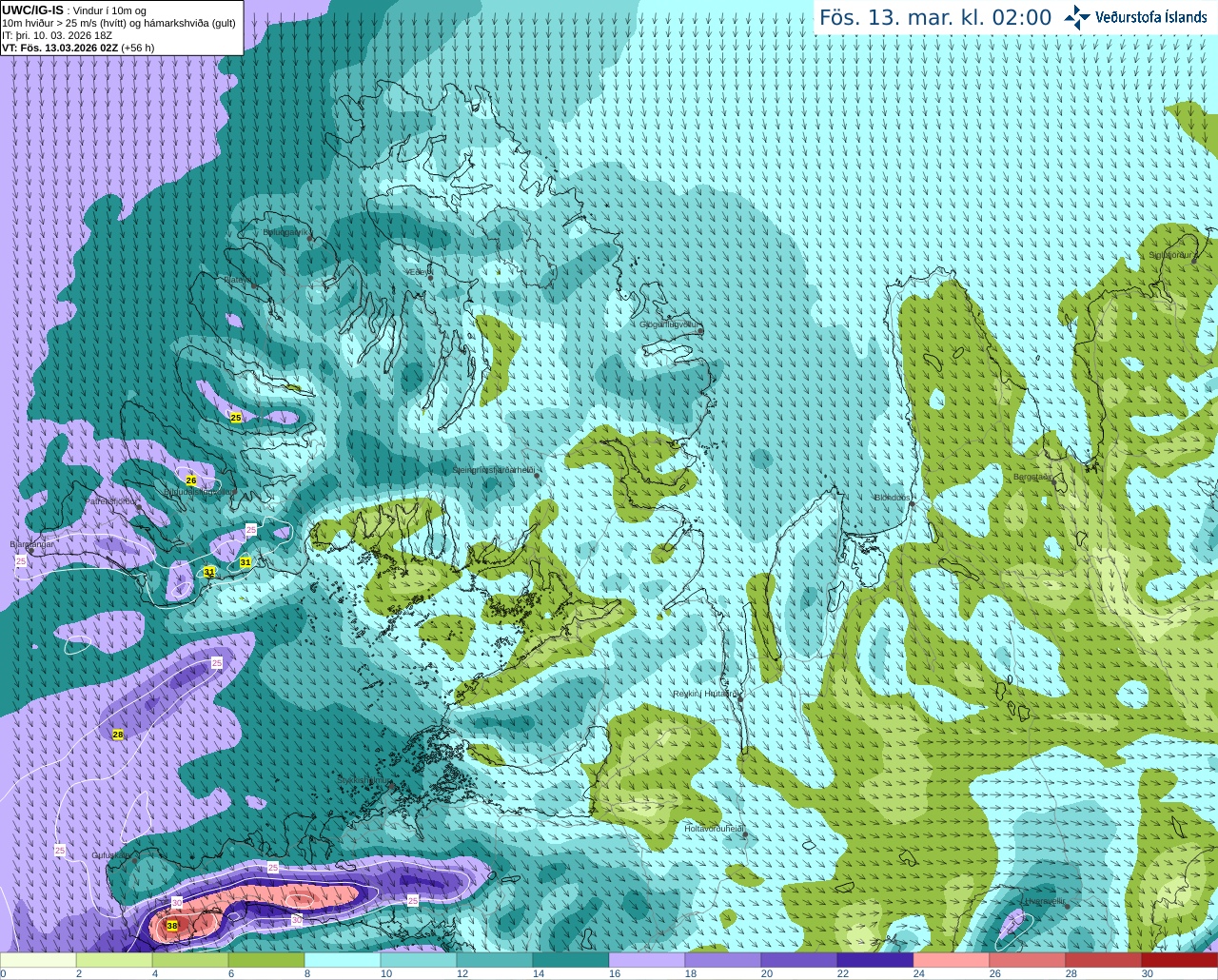Click the Bjargtangar station label
Viewport: 1218px width, 980px height.
click(32, 544)
